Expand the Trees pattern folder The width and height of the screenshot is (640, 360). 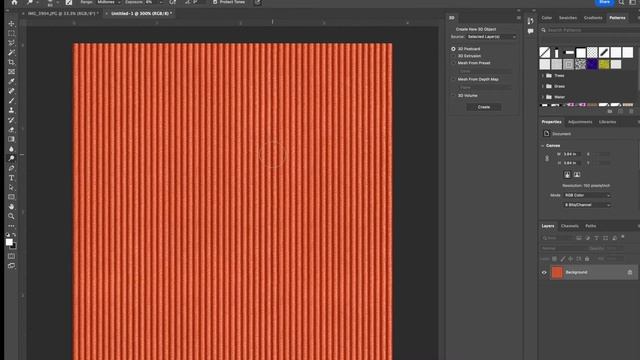[543, 76]
